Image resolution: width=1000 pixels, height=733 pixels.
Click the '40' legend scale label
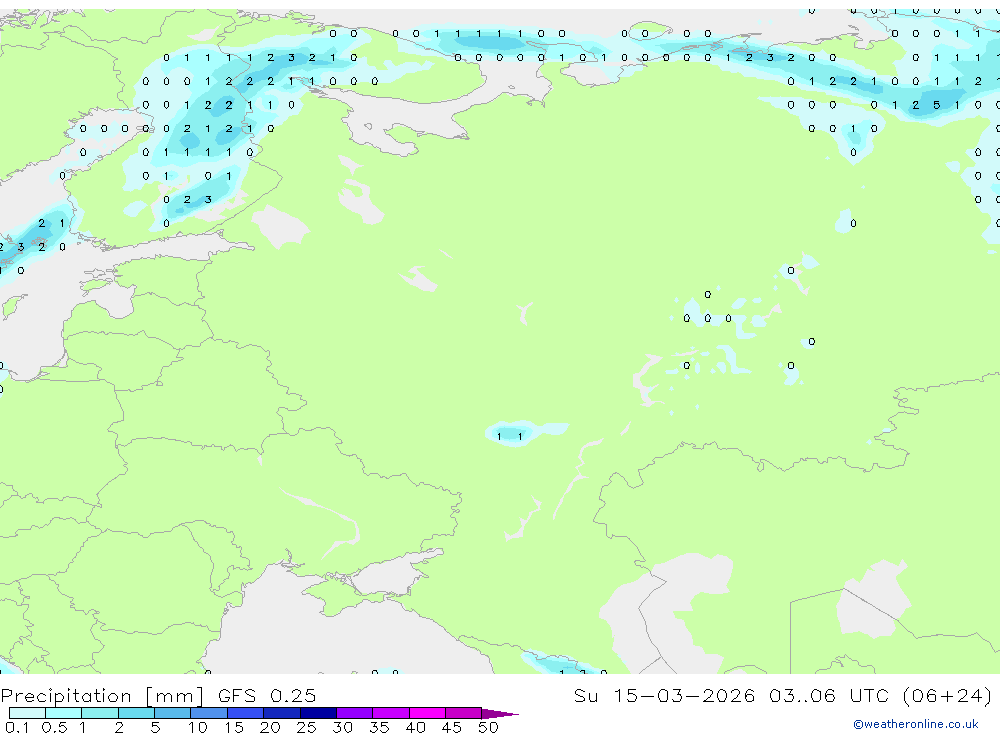click(415, 727)
